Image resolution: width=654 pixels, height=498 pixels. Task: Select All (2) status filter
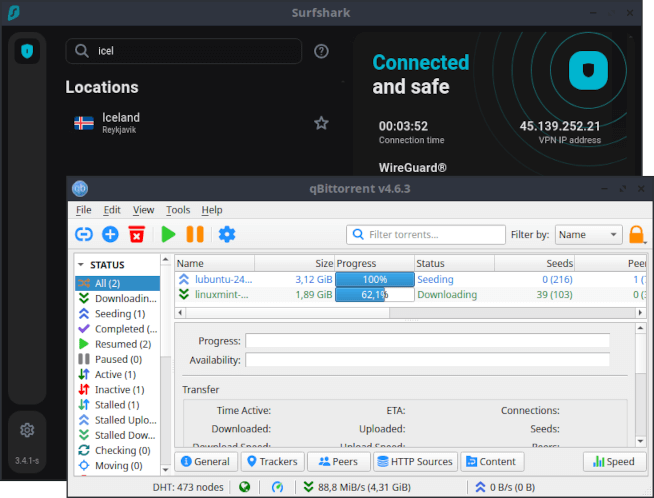pos(118,283)
